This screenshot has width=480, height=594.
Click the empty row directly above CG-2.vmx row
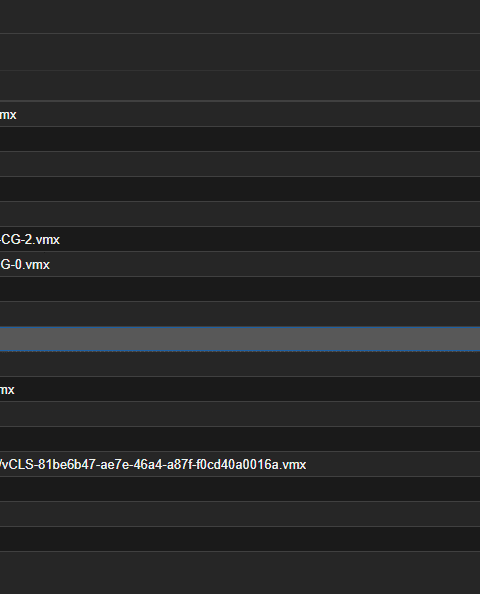tap(240, 214)
